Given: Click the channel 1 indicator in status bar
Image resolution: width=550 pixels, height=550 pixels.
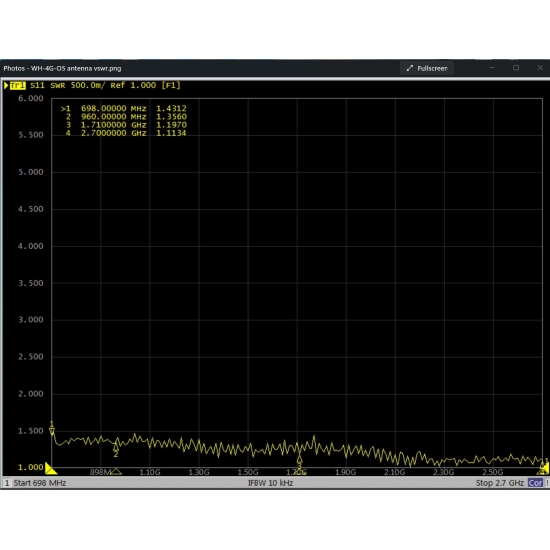Looking at the screenshot, I should (x=7, y=483).
